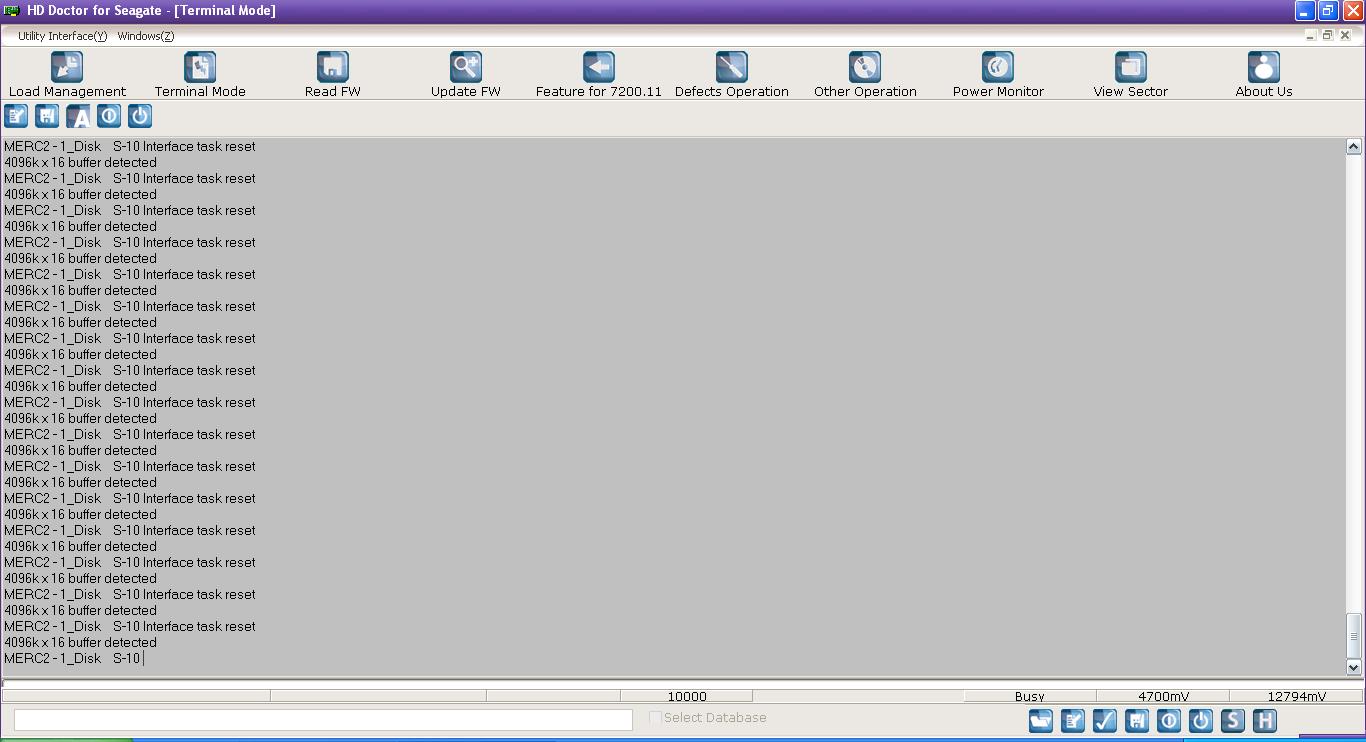Open the Defects Operation tool
Screen dimensions: 1366x742
[x=732, y=75]
